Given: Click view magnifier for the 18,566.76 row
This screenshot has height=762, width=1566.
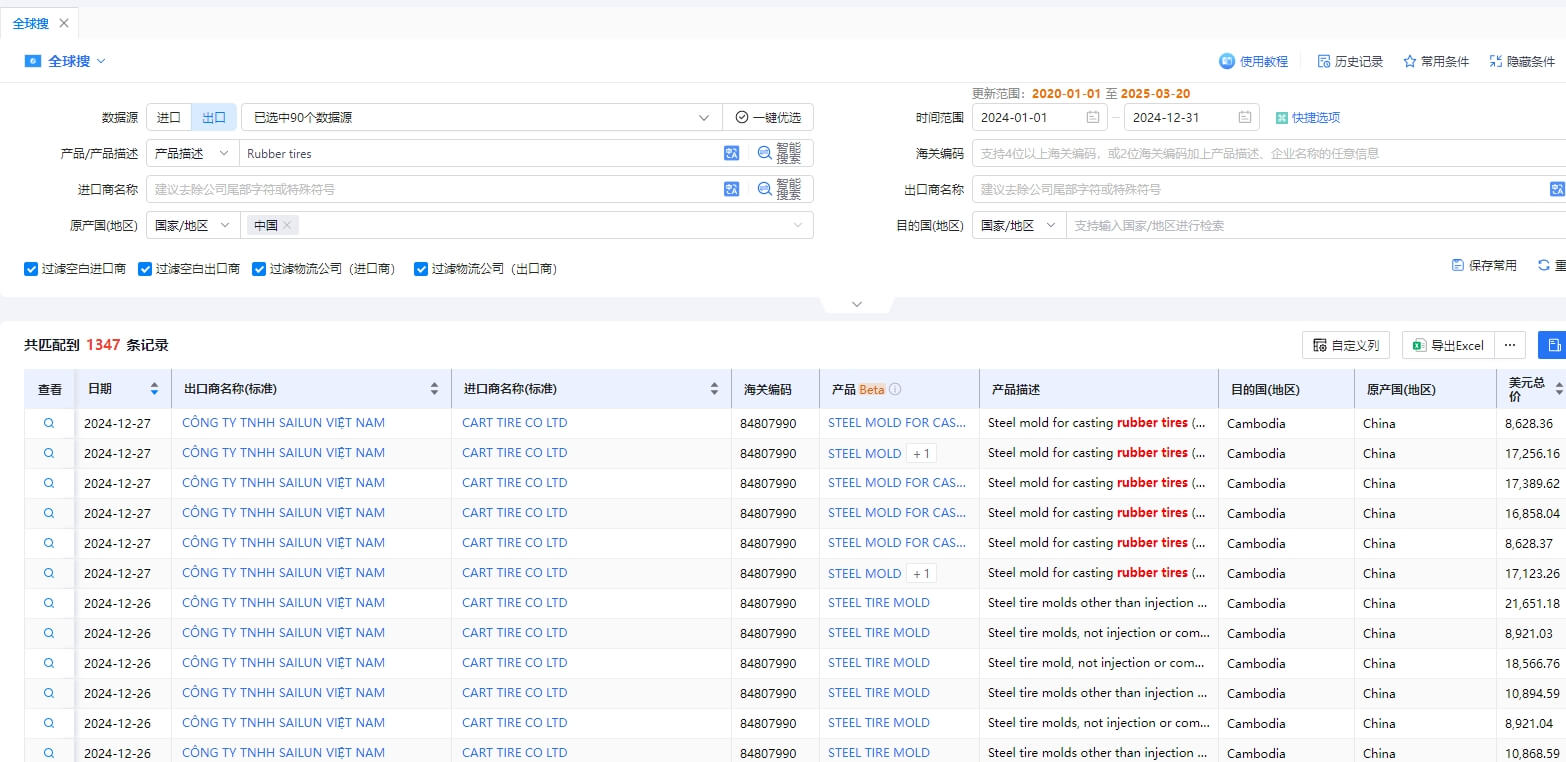Looking at the screenshot, I should coord(48,663).
